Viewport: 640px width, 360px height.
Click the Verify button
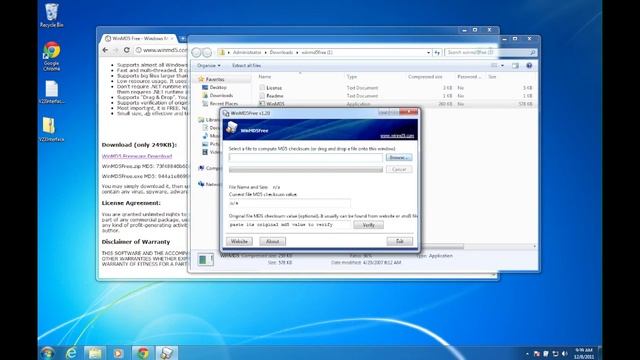coord(368,225)
